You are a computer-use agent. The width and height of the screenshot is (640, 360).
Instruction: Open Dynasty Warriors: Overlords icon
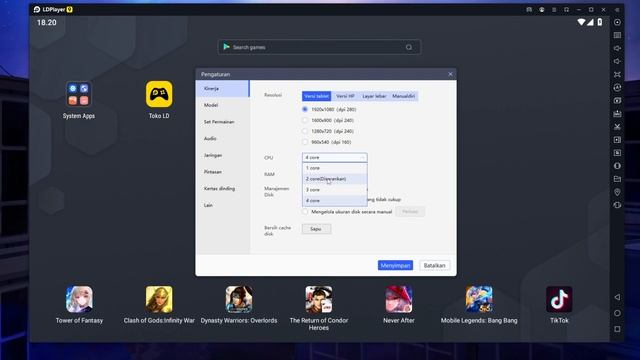(239, 299)
